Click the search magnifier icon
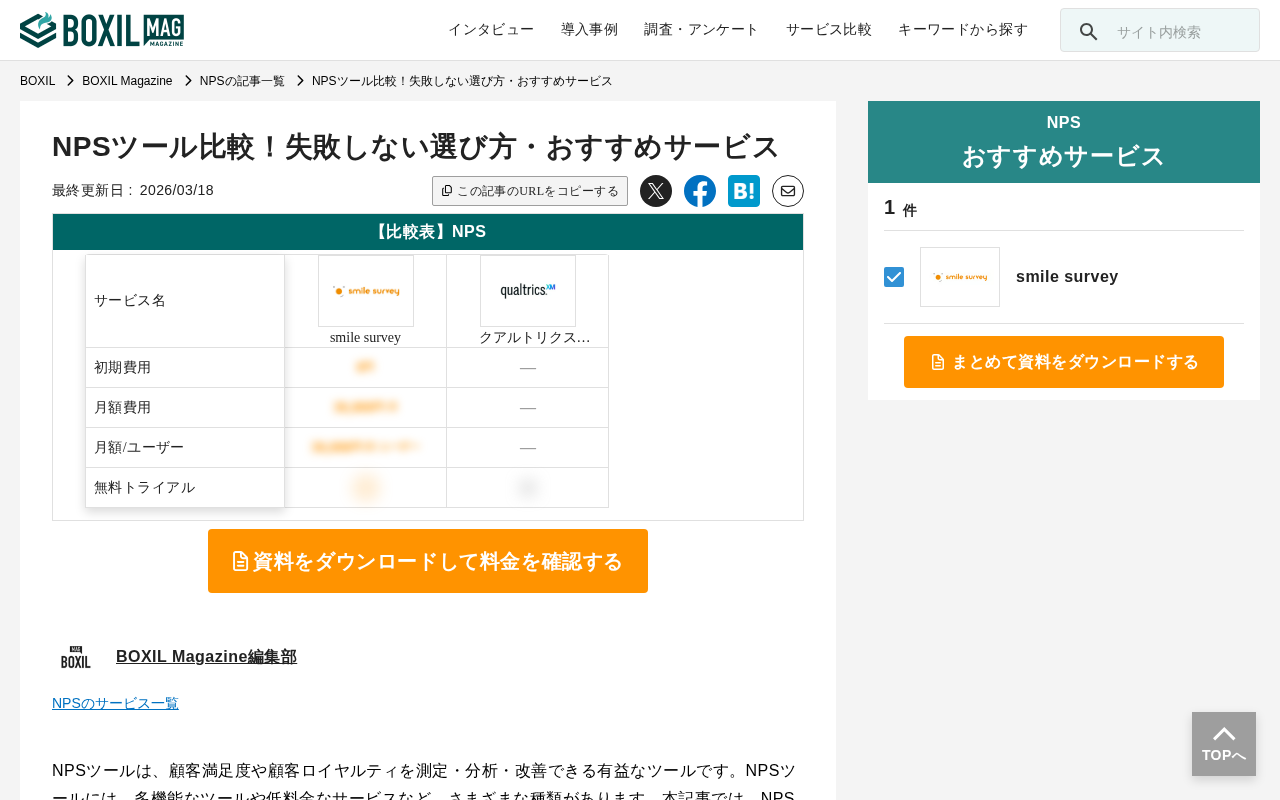Image resolution: width=1280 pixels, height=800 pixels. point(1088,31)
